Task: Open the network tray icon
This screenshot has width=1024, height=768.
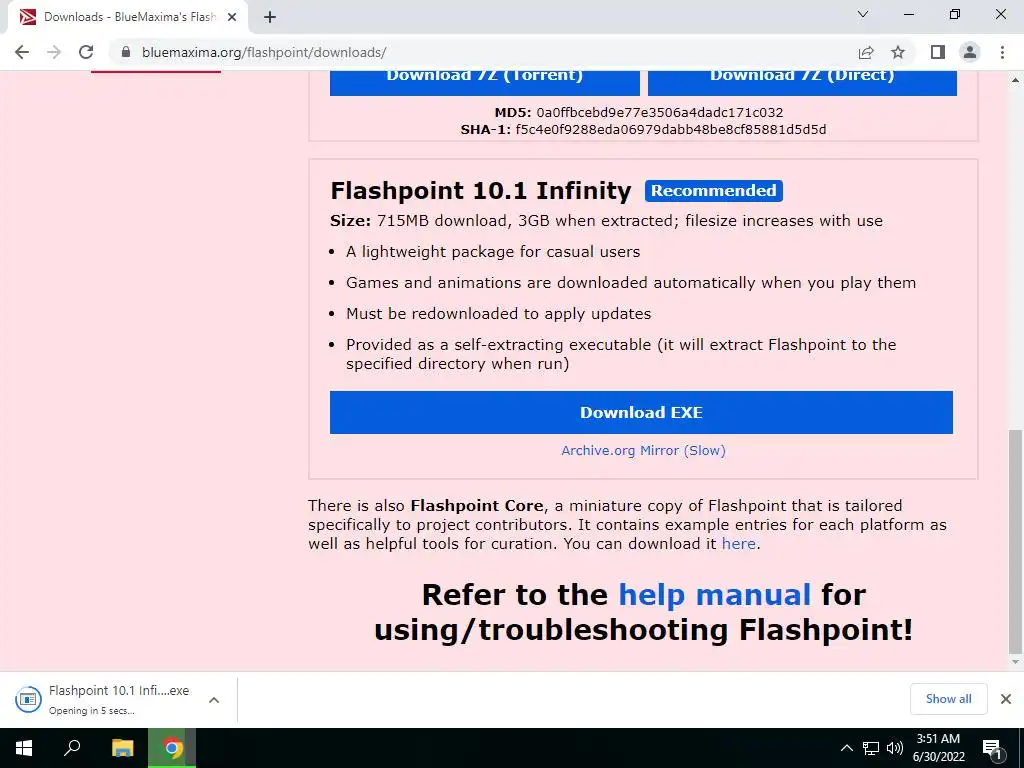Action: tap(871, 748)
